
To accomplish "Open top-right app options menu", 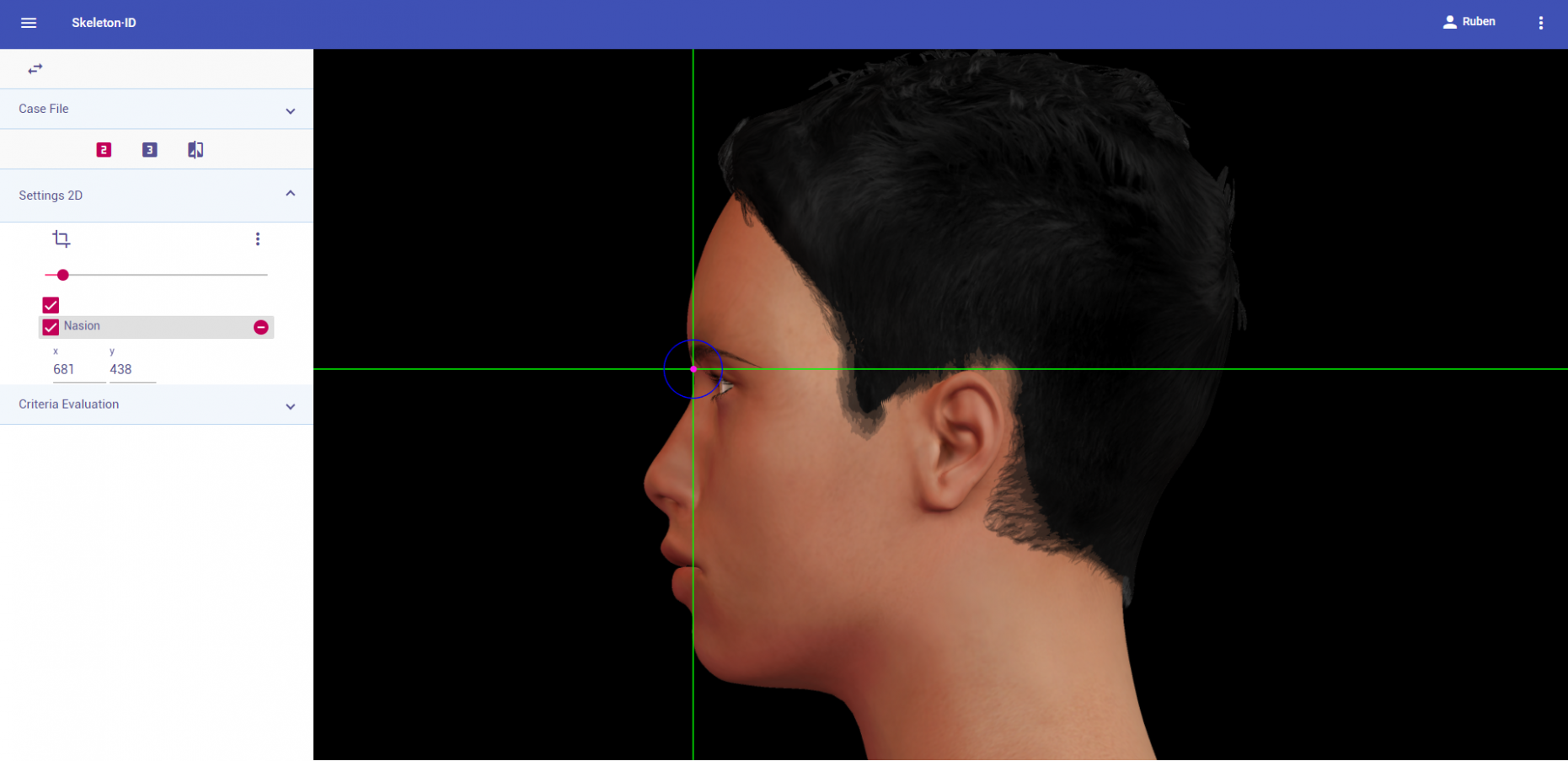I will [x=1540, y=23].
